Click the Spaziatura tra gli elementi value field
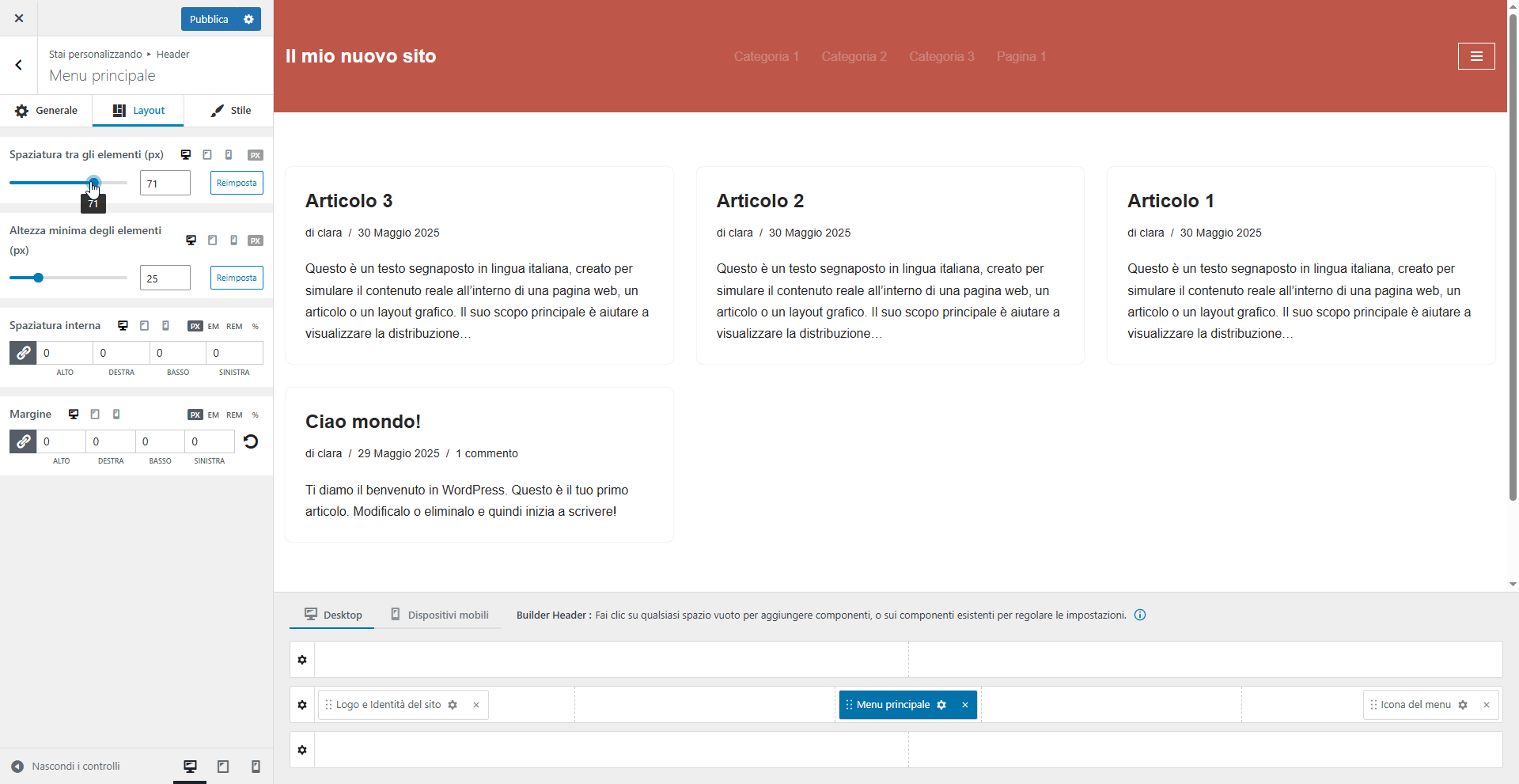Viewport: 1519px width, 784px height. pos(165,183)
